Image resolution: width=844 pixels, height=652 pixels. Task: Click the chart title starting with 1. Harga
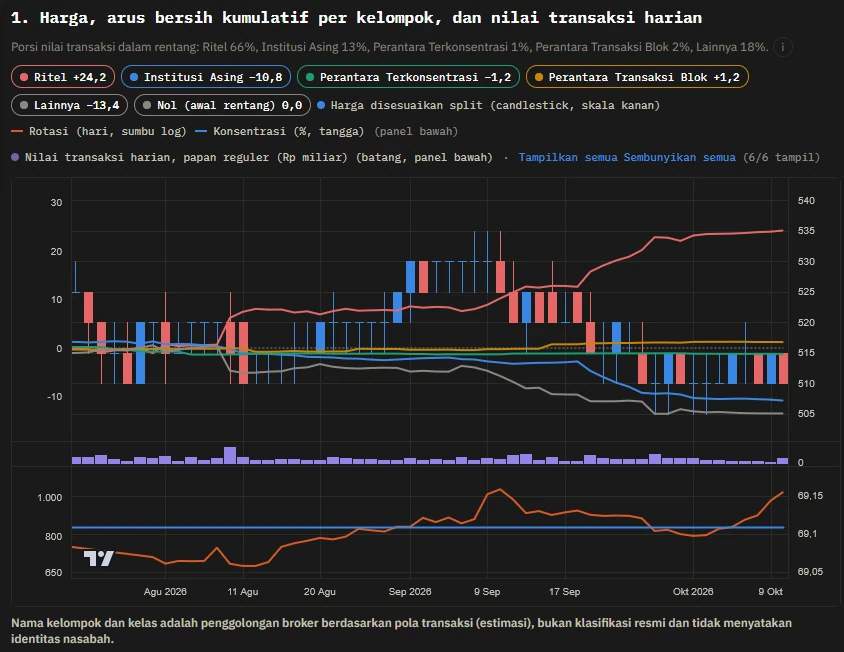pyautogui.click(x=356, y=18)
